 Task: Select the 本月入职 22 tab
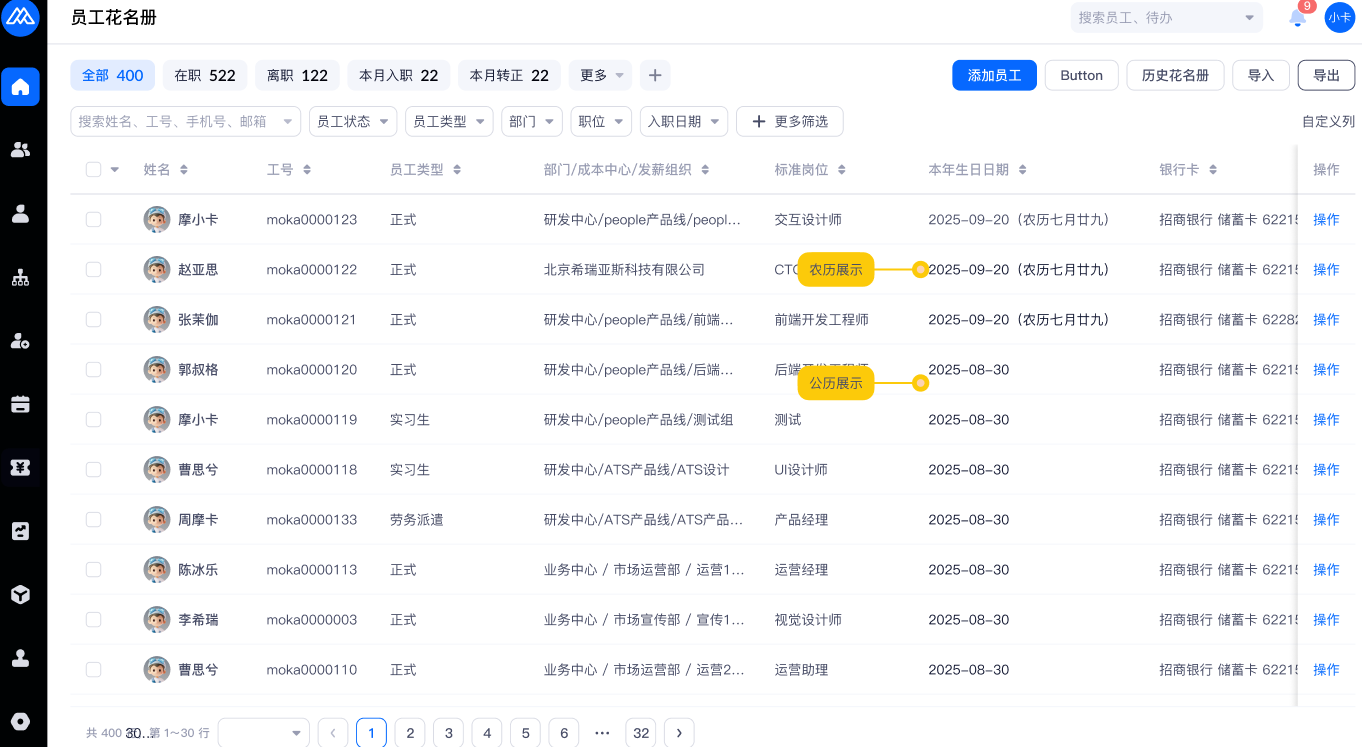[x=398, y=75]
